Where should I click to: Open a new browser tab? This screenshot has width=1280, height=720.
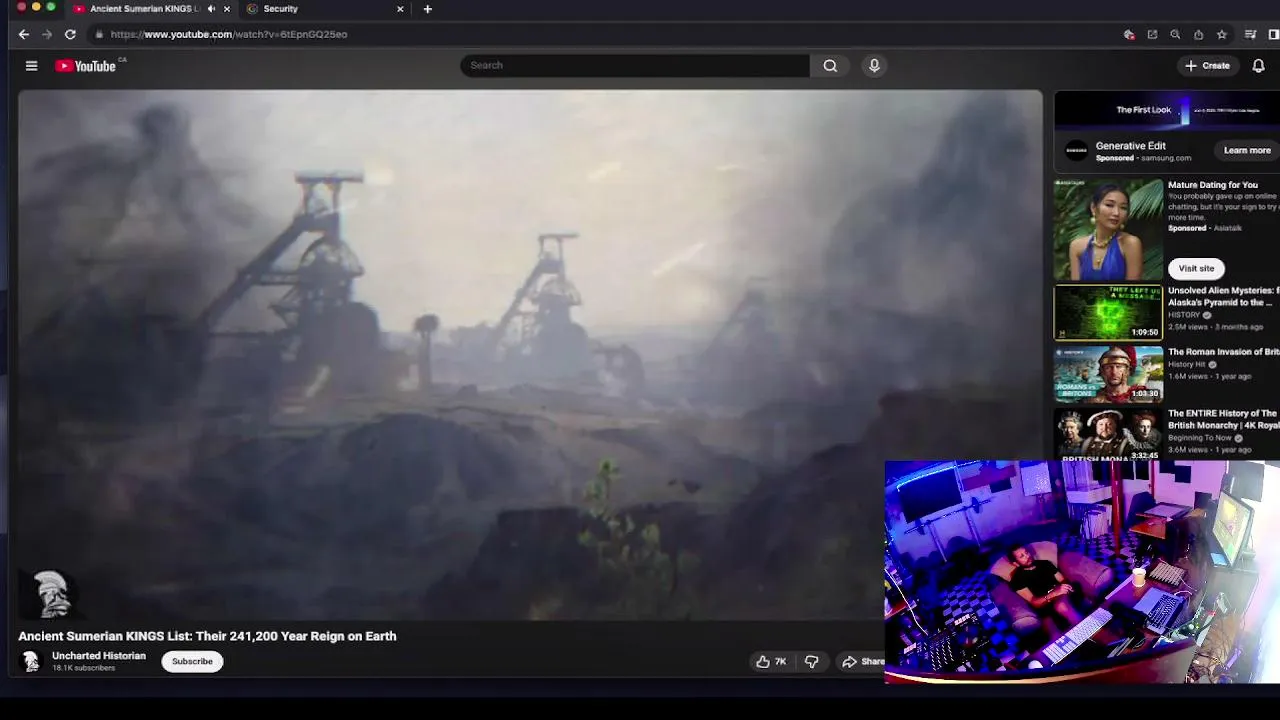click(428, 9)
